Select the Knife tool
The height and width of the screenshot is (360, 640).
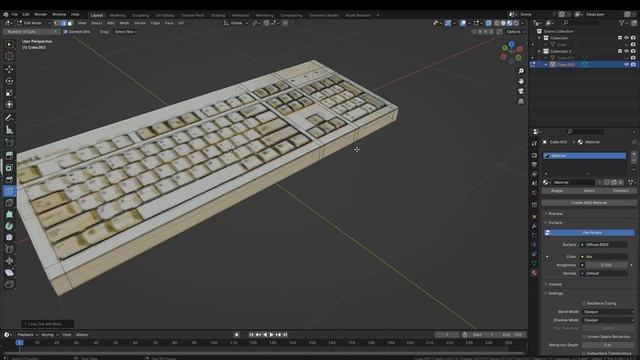[x=9, y=203]
